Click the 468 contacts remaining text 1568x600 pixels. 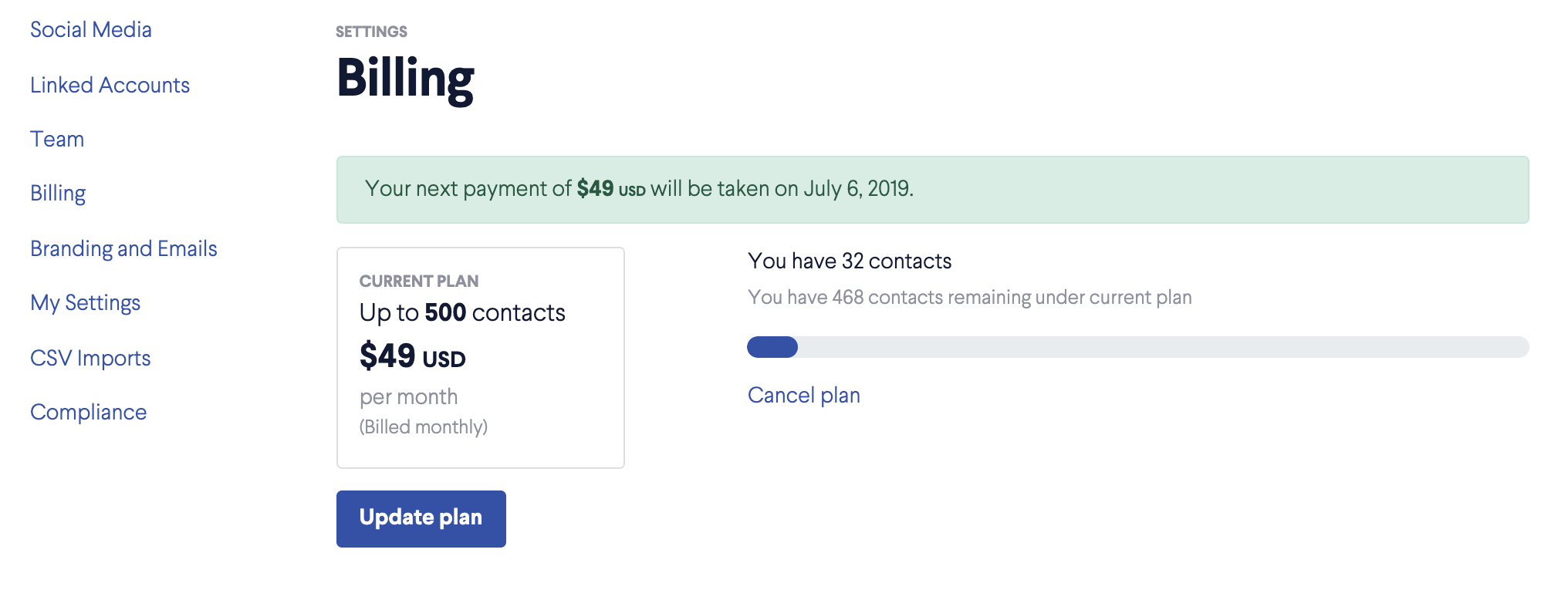tap(969, 298)
